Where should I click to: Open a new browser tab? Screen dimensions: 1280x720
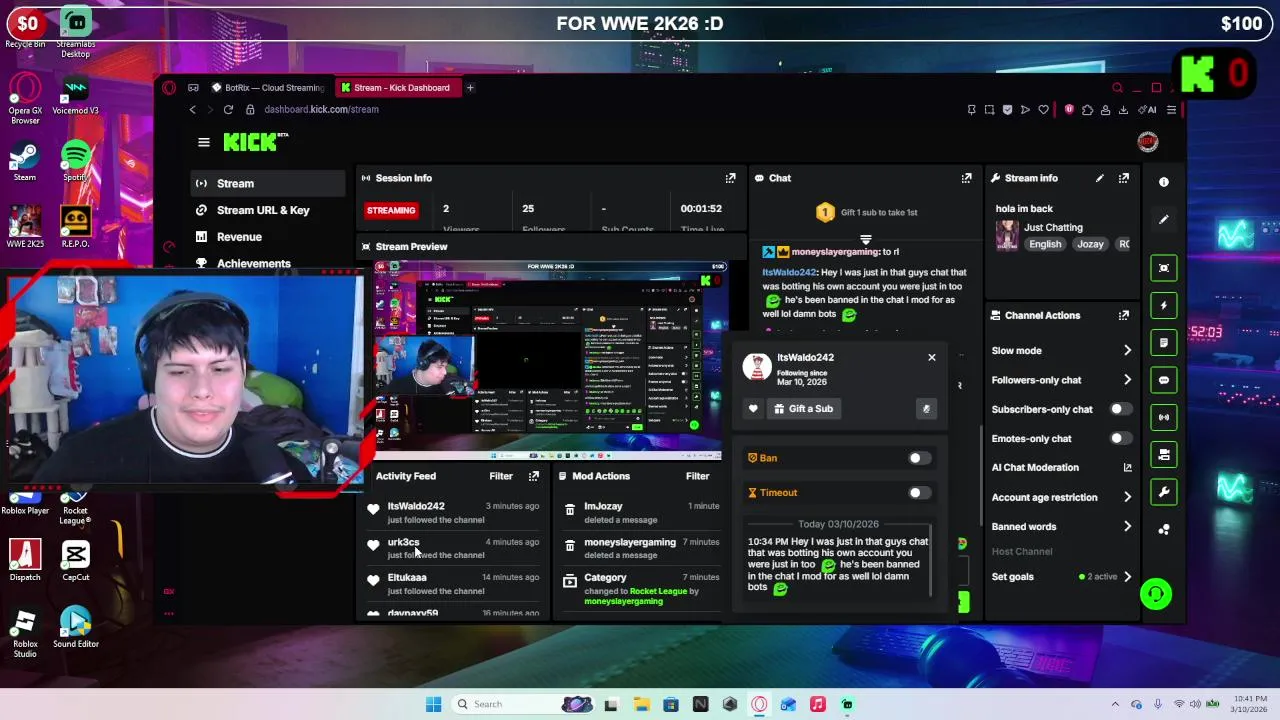tap(470, 88)
